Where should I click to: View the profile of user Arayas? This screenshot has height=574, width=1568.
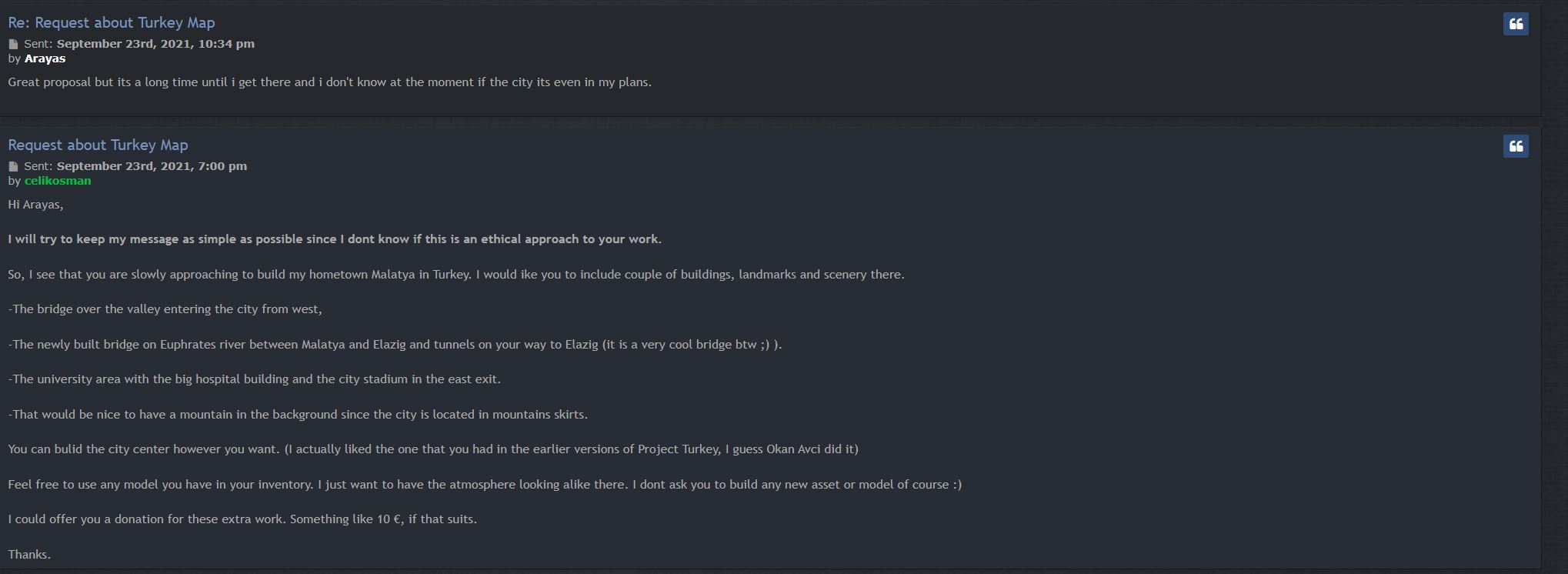pos(45,58)
